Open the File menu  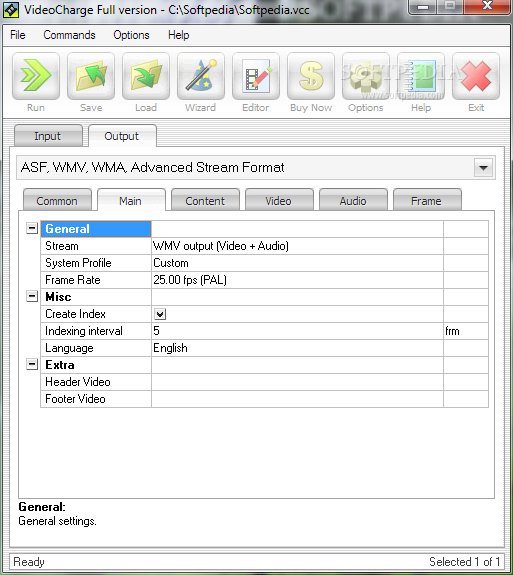(x=18, y=35)
